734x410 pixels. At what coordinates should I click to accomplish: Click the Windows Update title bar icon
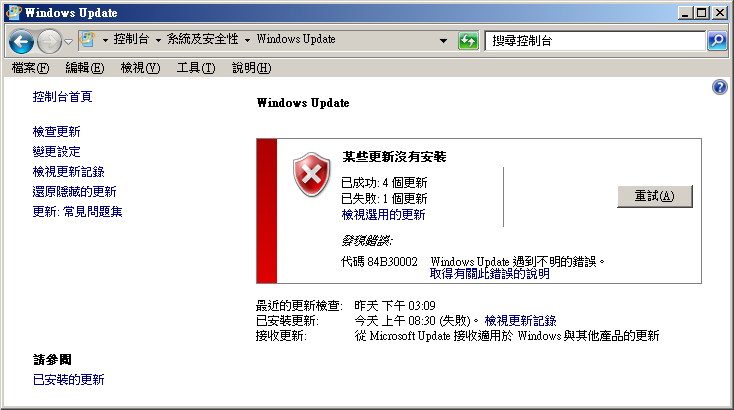(x=14, y=12)
